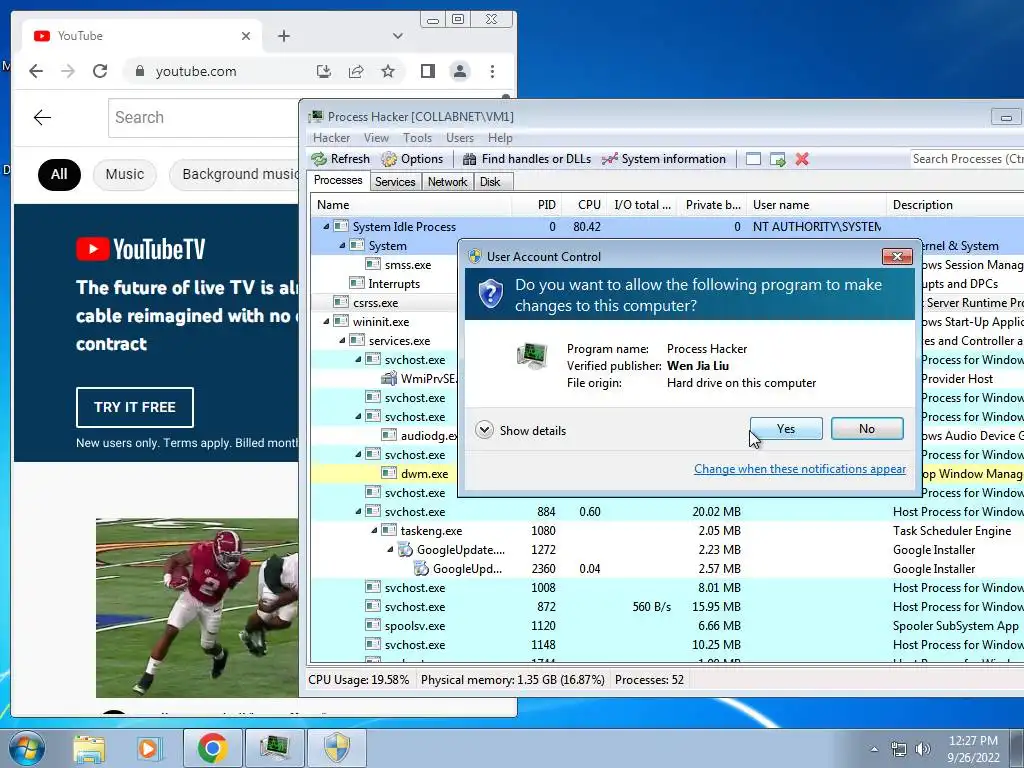Click the find window icon in toolbar
This screenshot has width=1024, height=768.
[x=753, y=159]
